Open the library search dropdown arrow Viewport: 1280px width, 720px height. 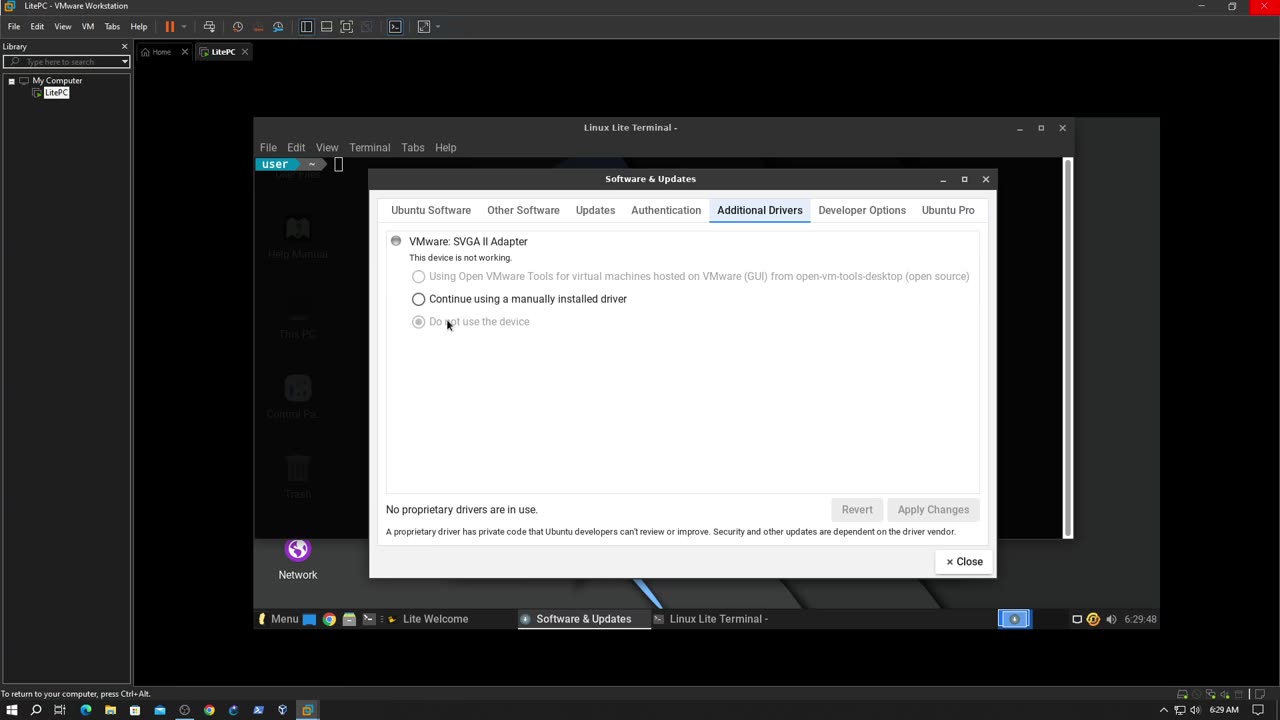tap(125, 62)
